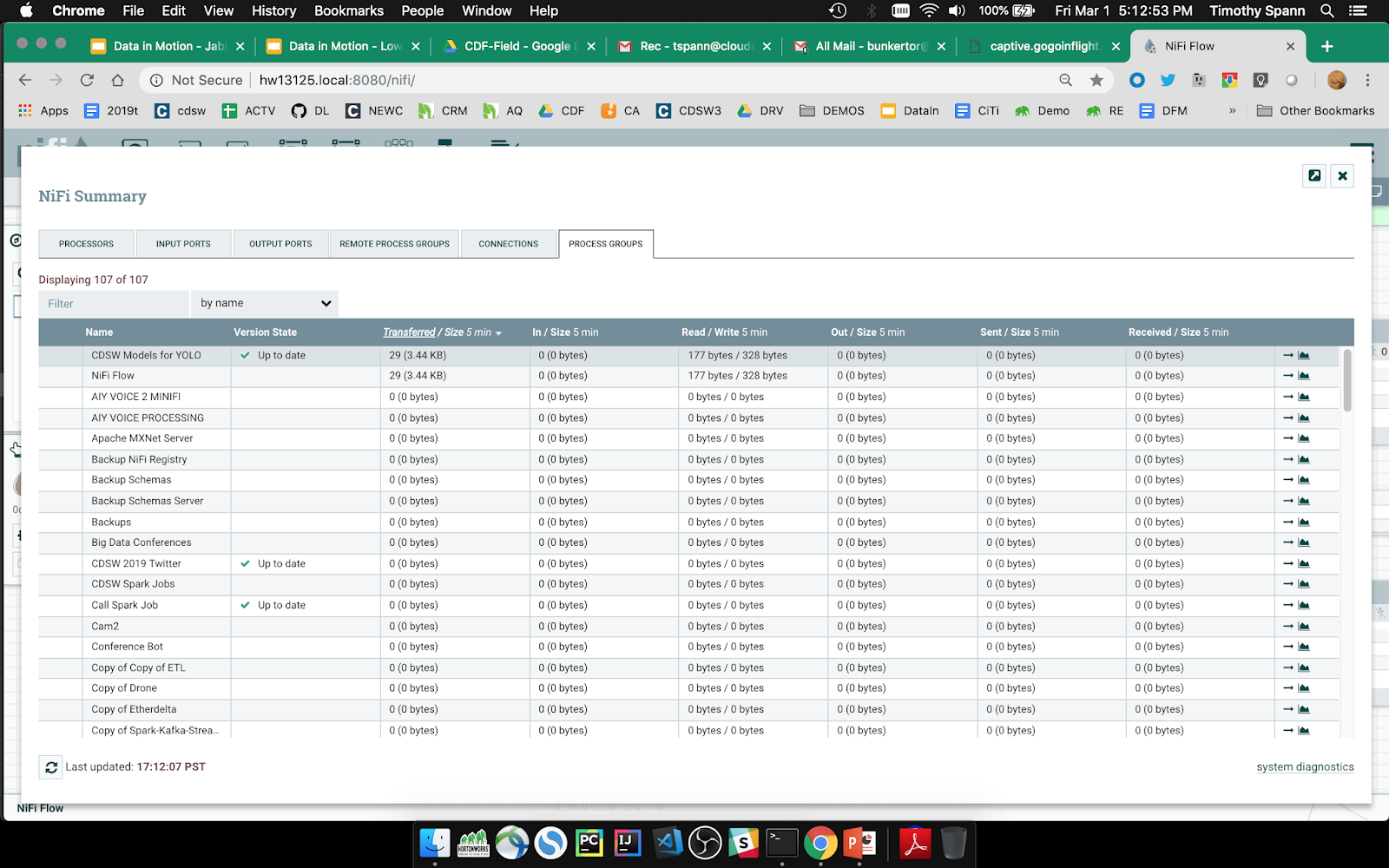Switch to the All Mail browser tab
Viewport: 1389px width, 868px height.
868,46
